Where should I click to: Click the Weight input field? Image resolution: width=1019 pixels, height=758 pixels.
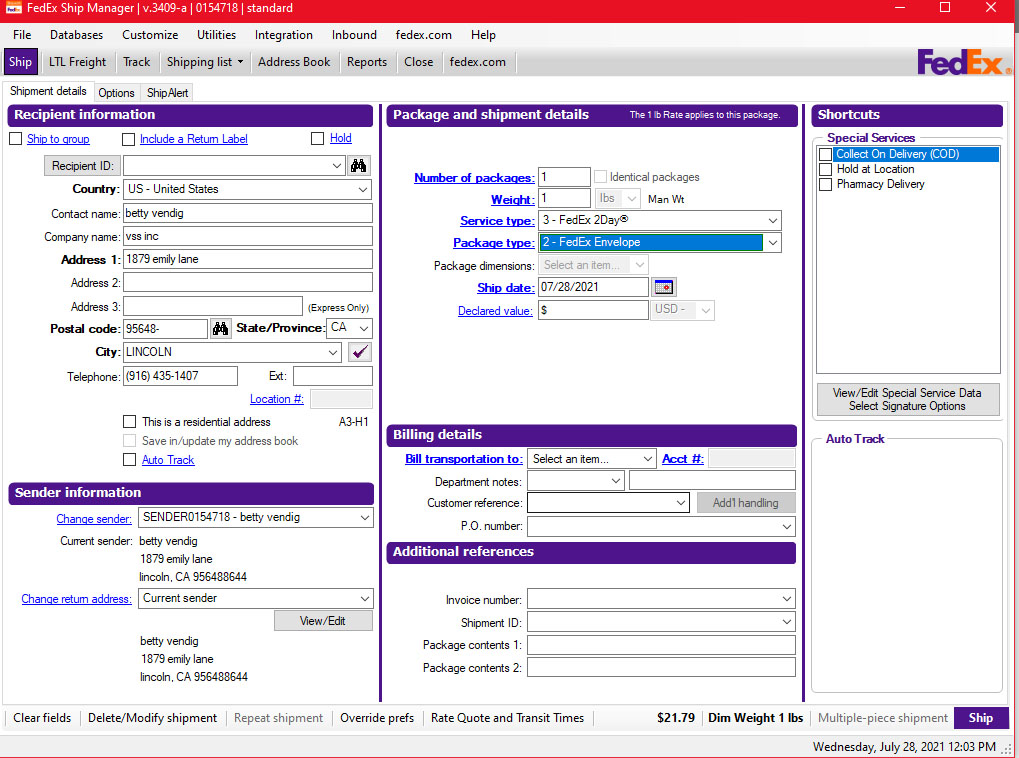click(x=564, y=198)
